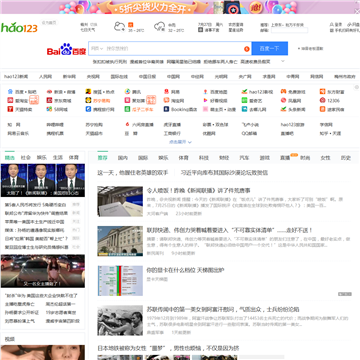Click the hao123 logo

[19, 27]
